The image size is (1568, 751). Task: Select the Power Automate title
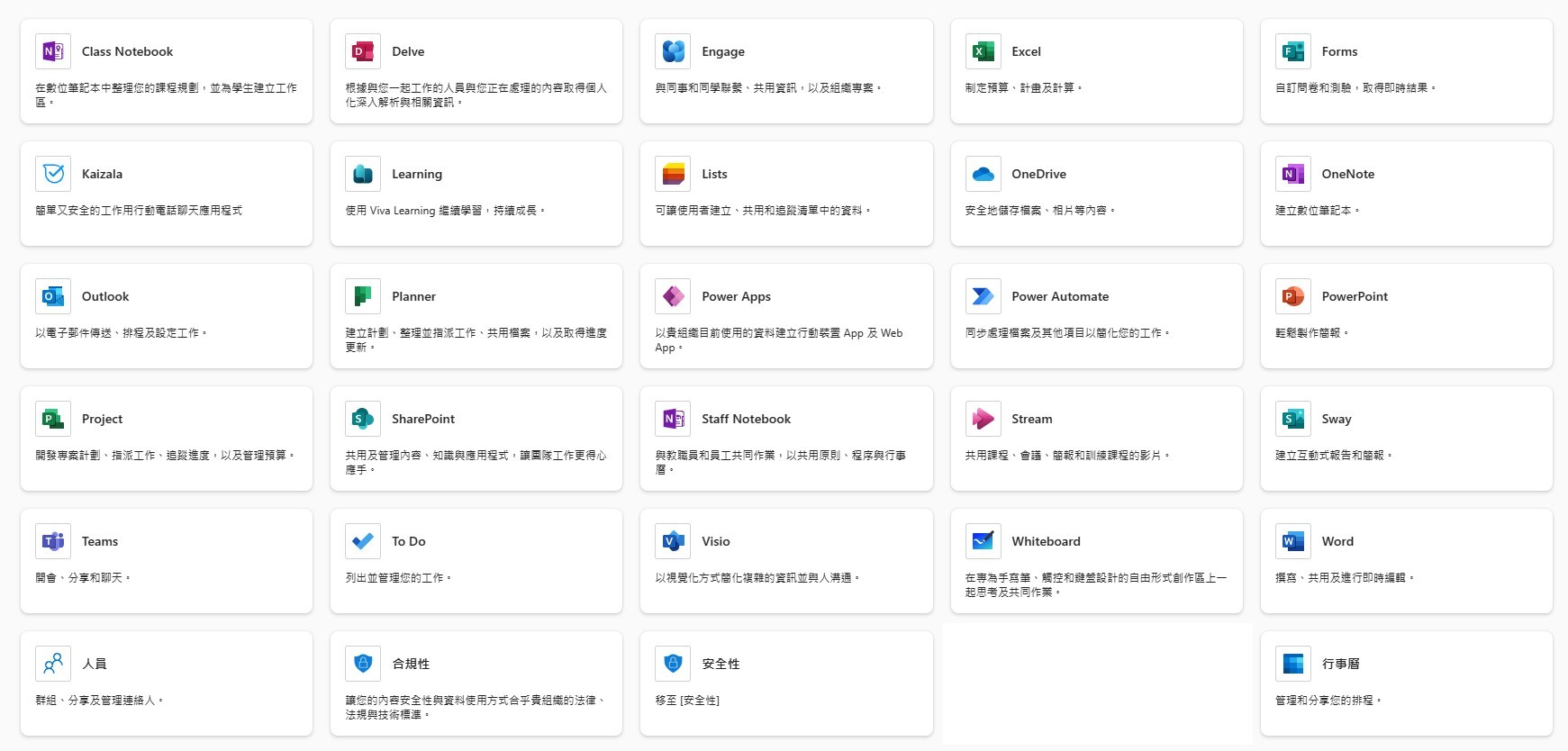[x=1060, y=296]
